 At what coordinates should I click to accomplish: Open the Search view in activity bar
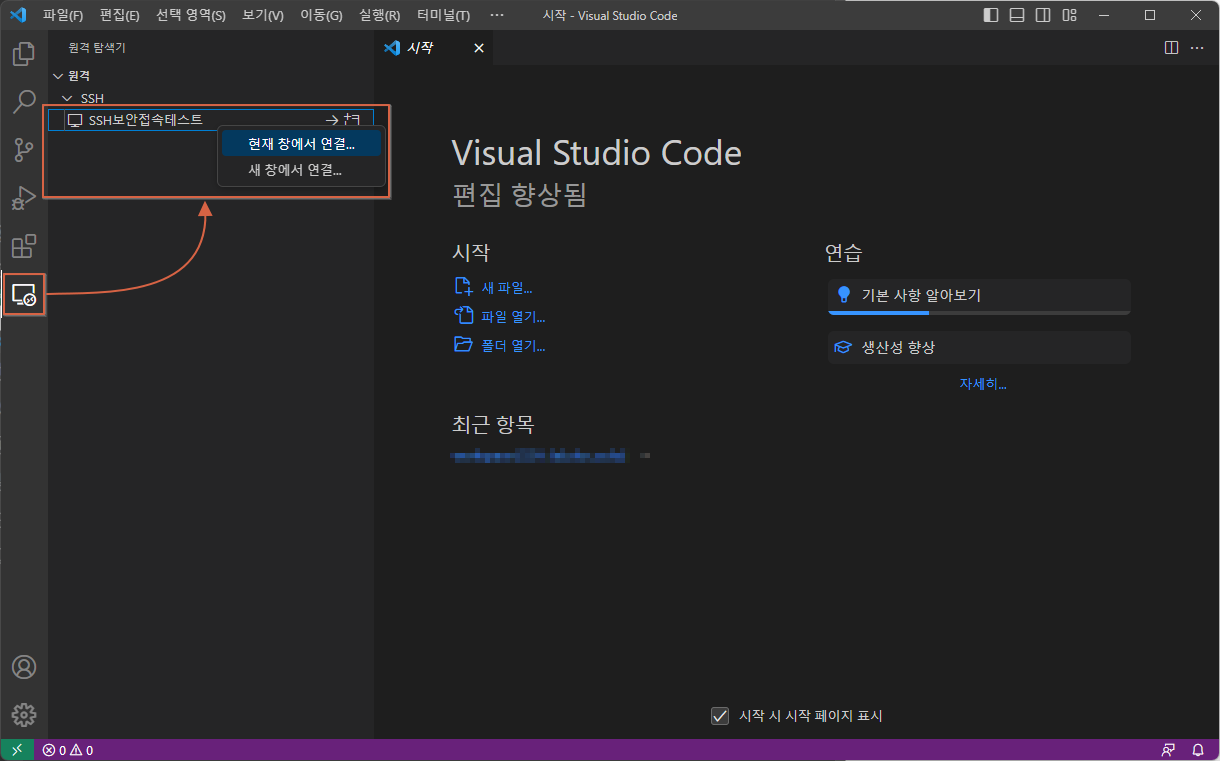tap(24, 101)
